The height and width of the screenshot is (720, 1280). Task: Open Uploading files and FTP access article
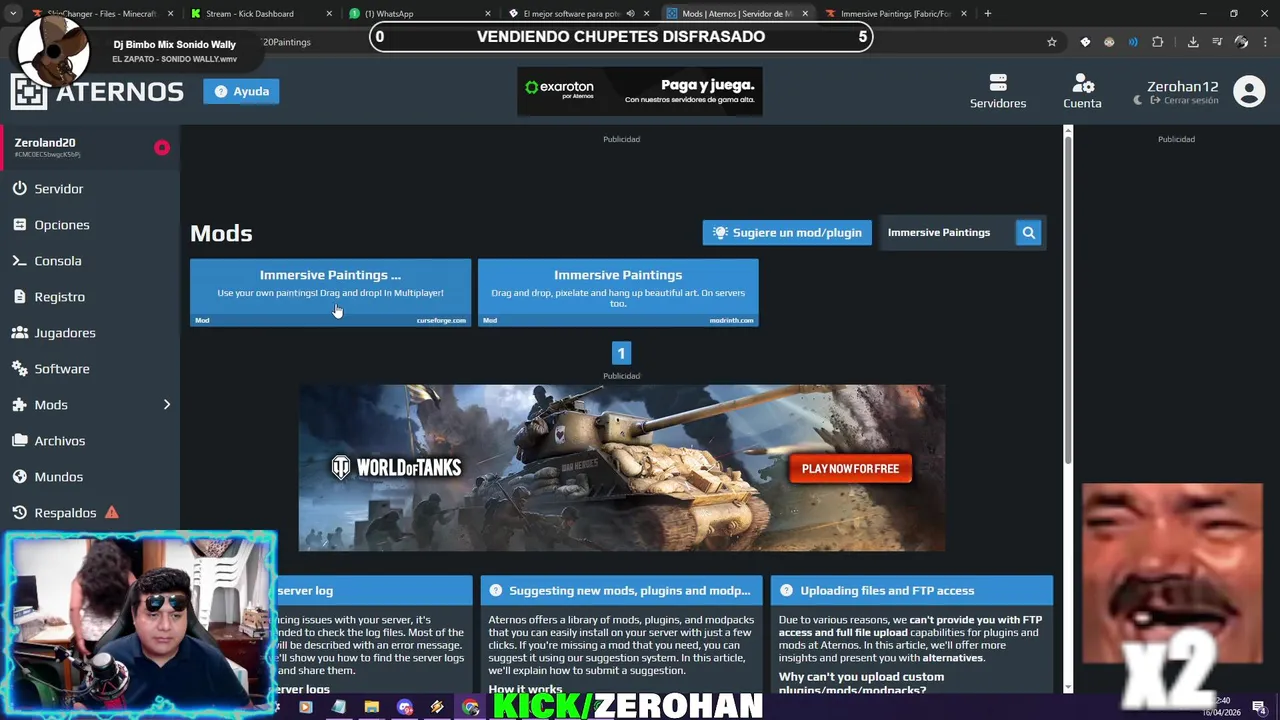(x=911, y=590)
